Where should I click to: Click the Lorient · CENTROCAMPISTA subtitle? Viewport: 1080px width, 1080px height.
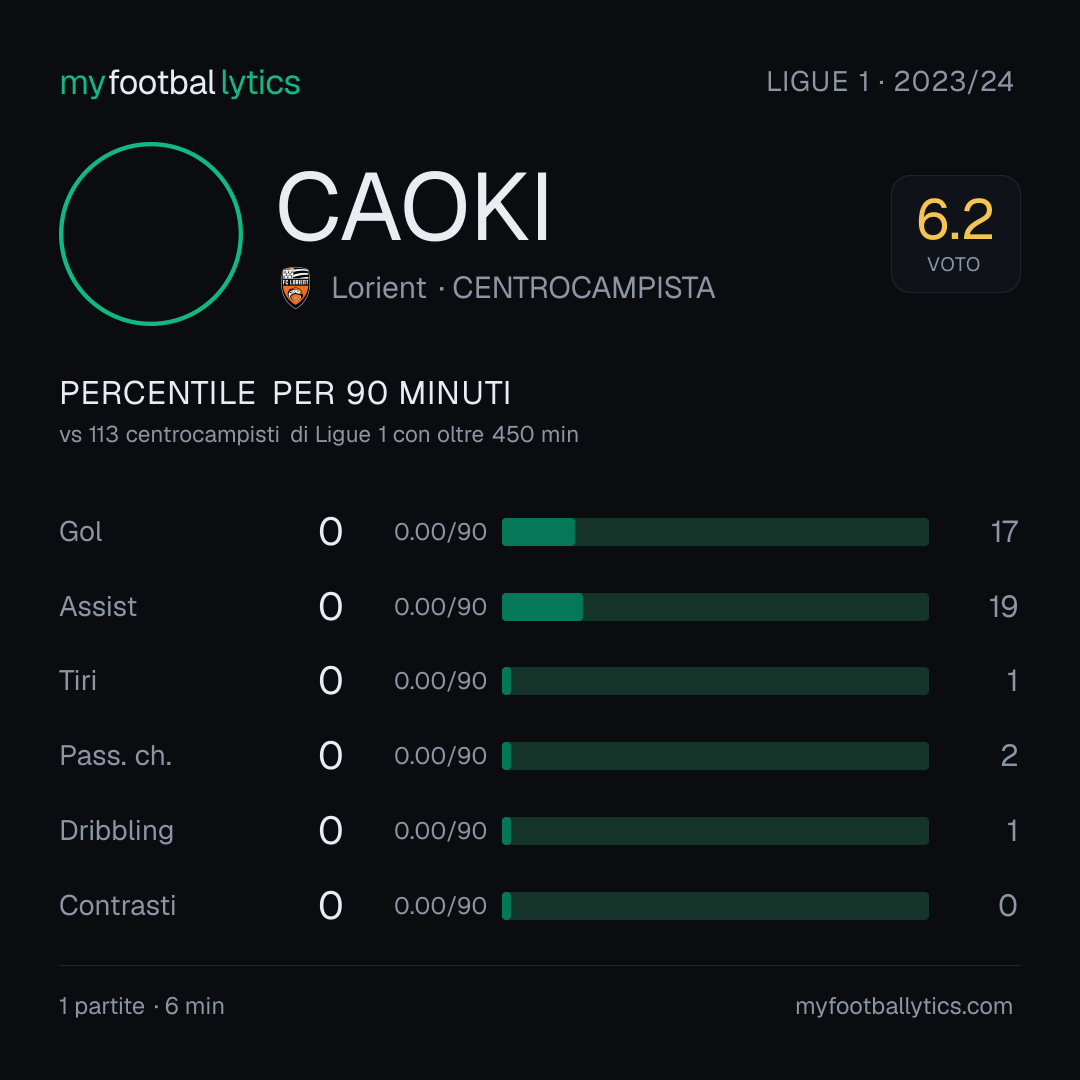tap(523, 288)
